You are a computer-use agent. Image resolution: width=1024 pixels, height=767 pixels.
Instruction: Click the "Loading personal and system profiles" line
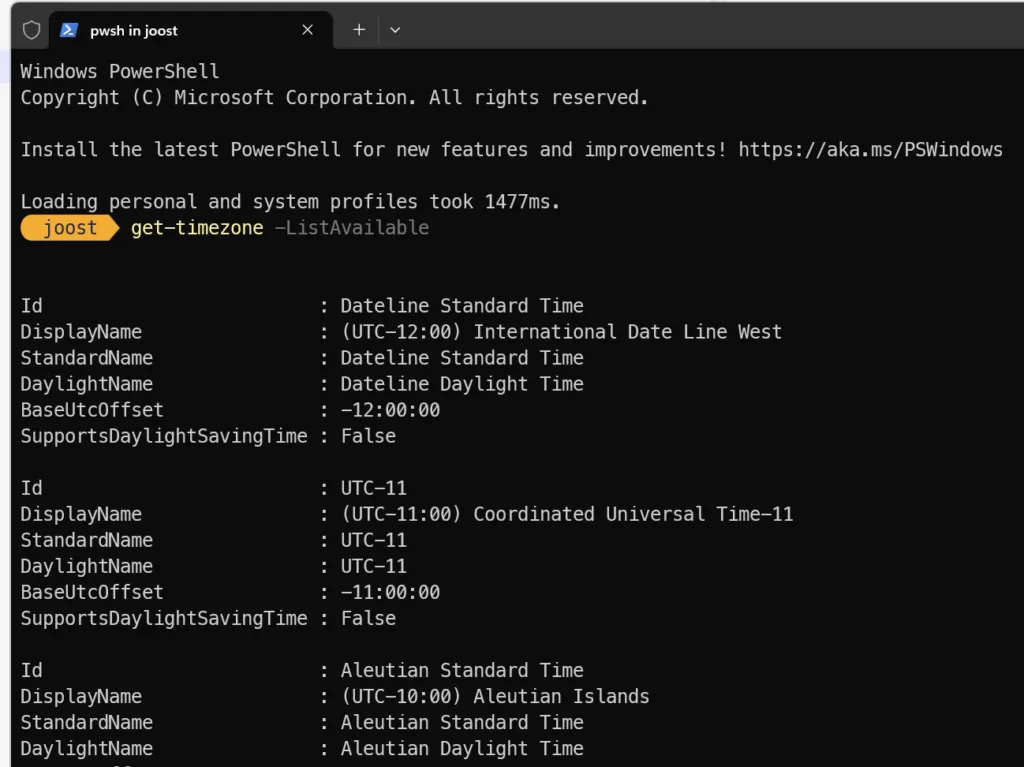290,202
